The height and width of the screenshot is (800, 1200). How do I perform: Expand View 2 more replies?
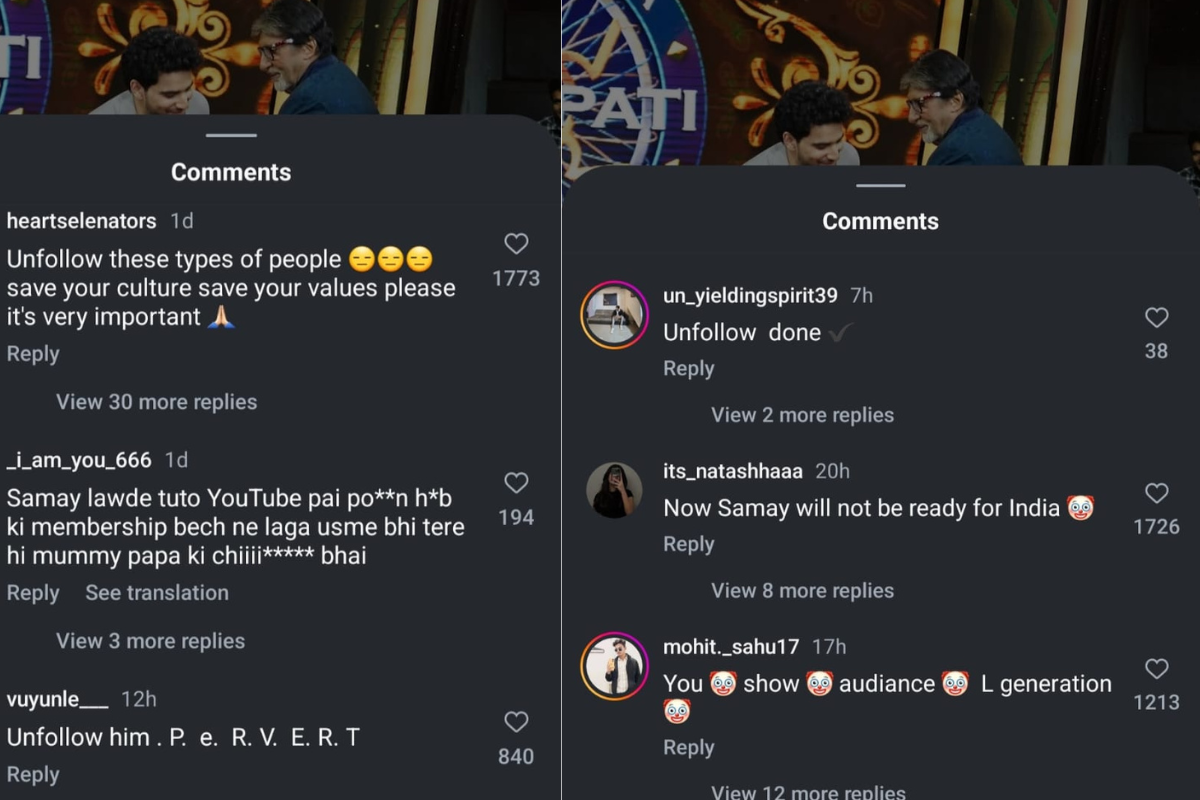coord(802,415)
